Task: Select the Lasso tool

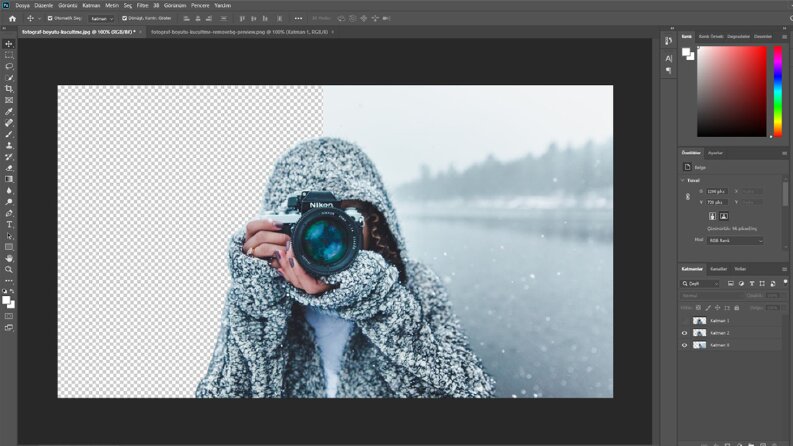Action: coord(9,66)
